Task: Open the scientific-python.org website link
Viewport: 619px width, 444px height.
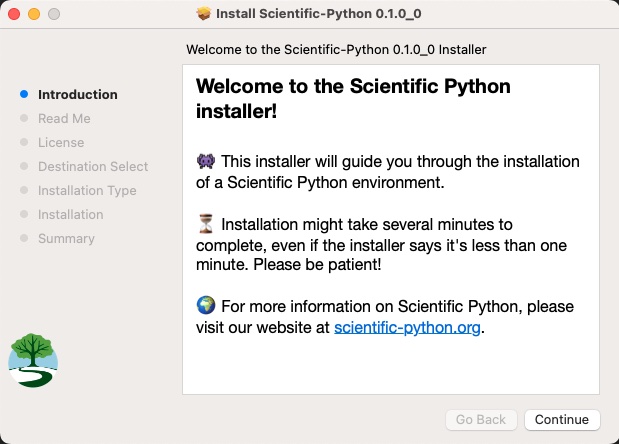Action: pos(408,327)
